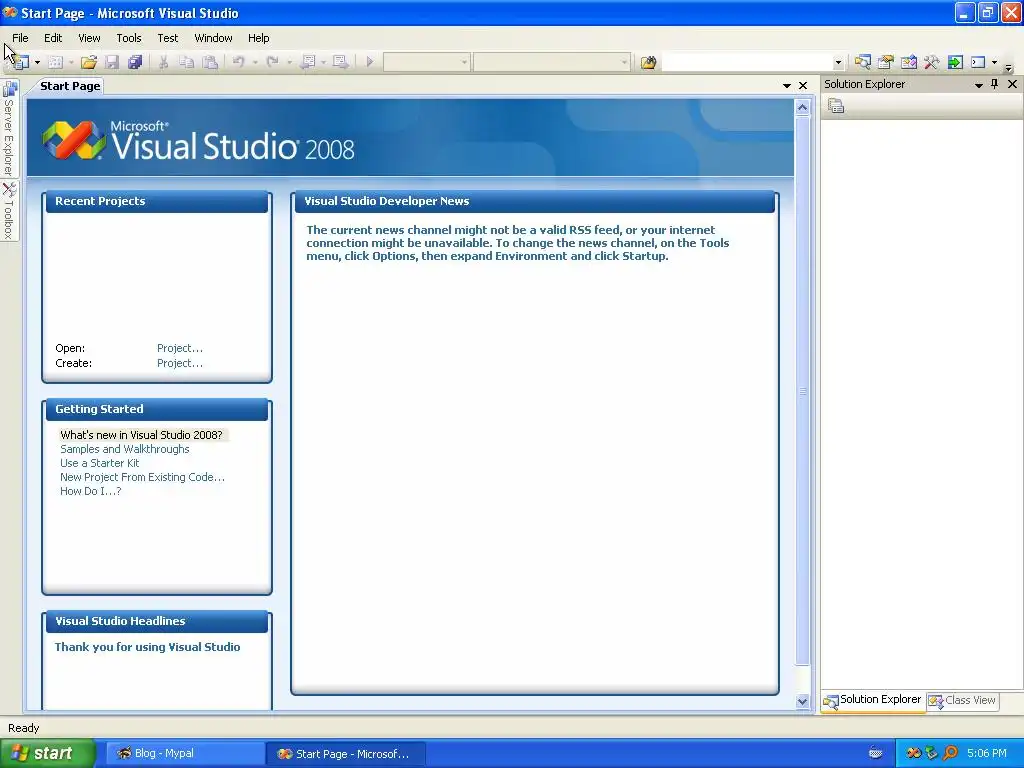Viewport: 1024px width, 768px height.
Task: Open the Solution Configurations combo box
Action: pos(426,62)
